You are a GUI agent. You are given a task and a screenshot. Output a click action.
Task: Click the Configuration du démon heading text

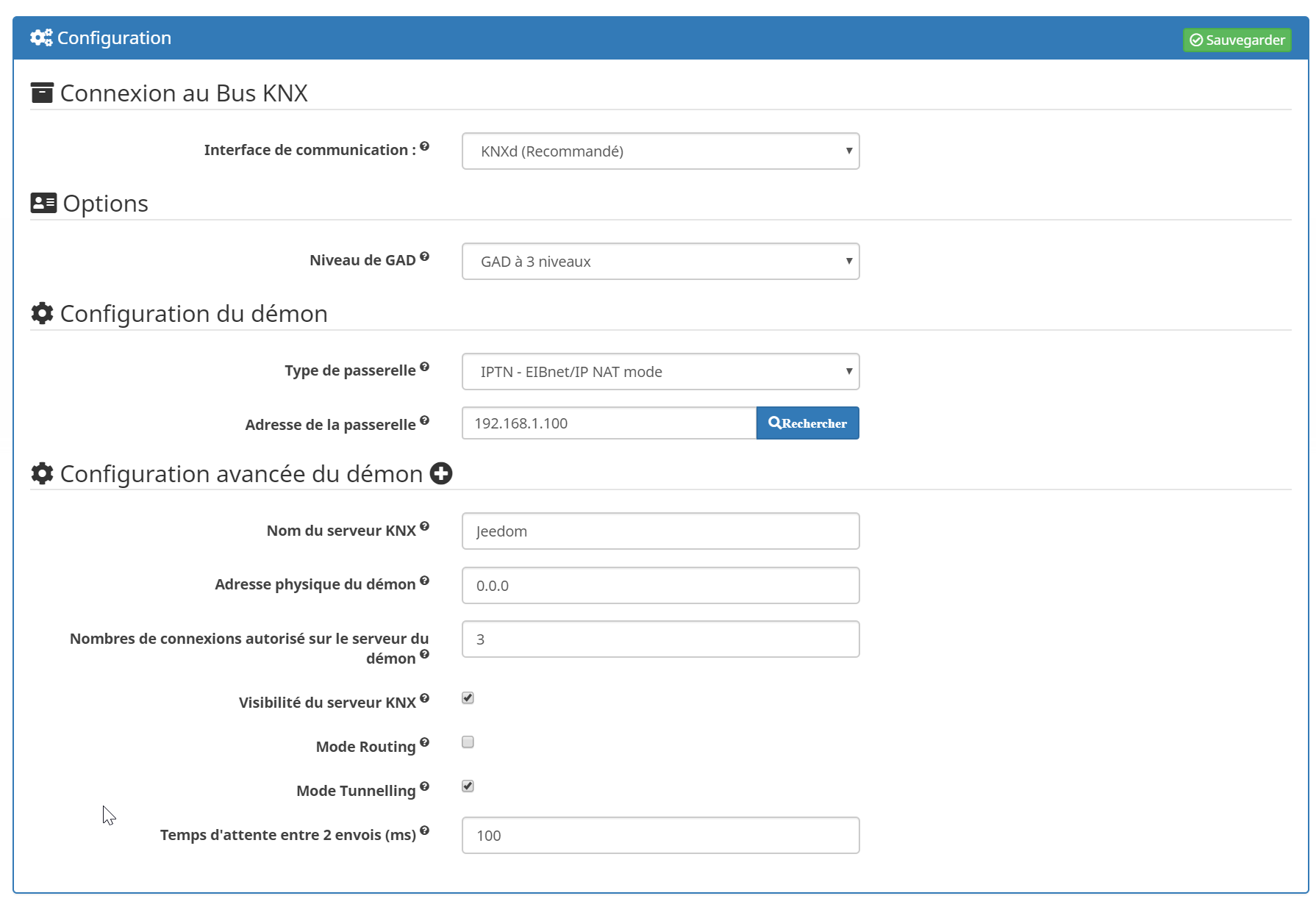click(x=194, y=314)
